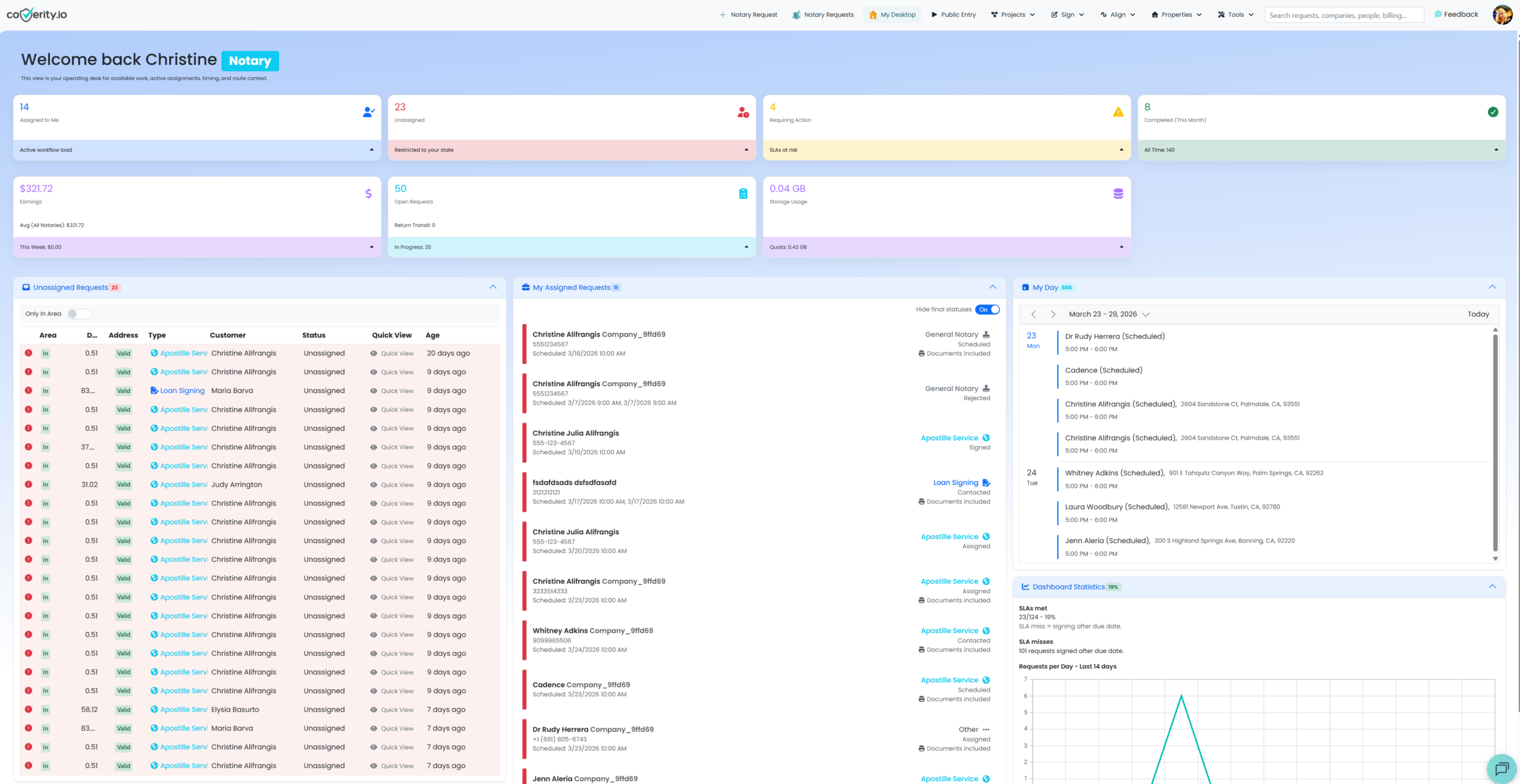Click the red alert icon on Maria Barva Loan Signing row
Viewport: 1520px width, 784px height.
28,391
